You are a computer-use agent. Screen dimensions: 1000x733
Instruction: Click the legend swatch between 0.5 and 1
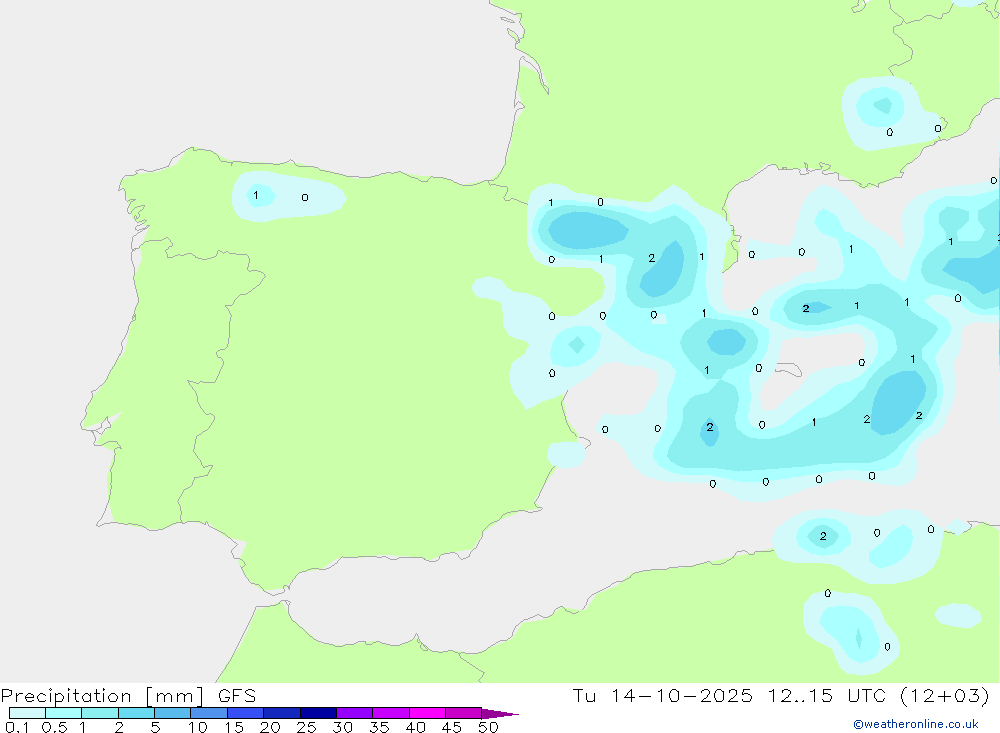coord(63,713)
